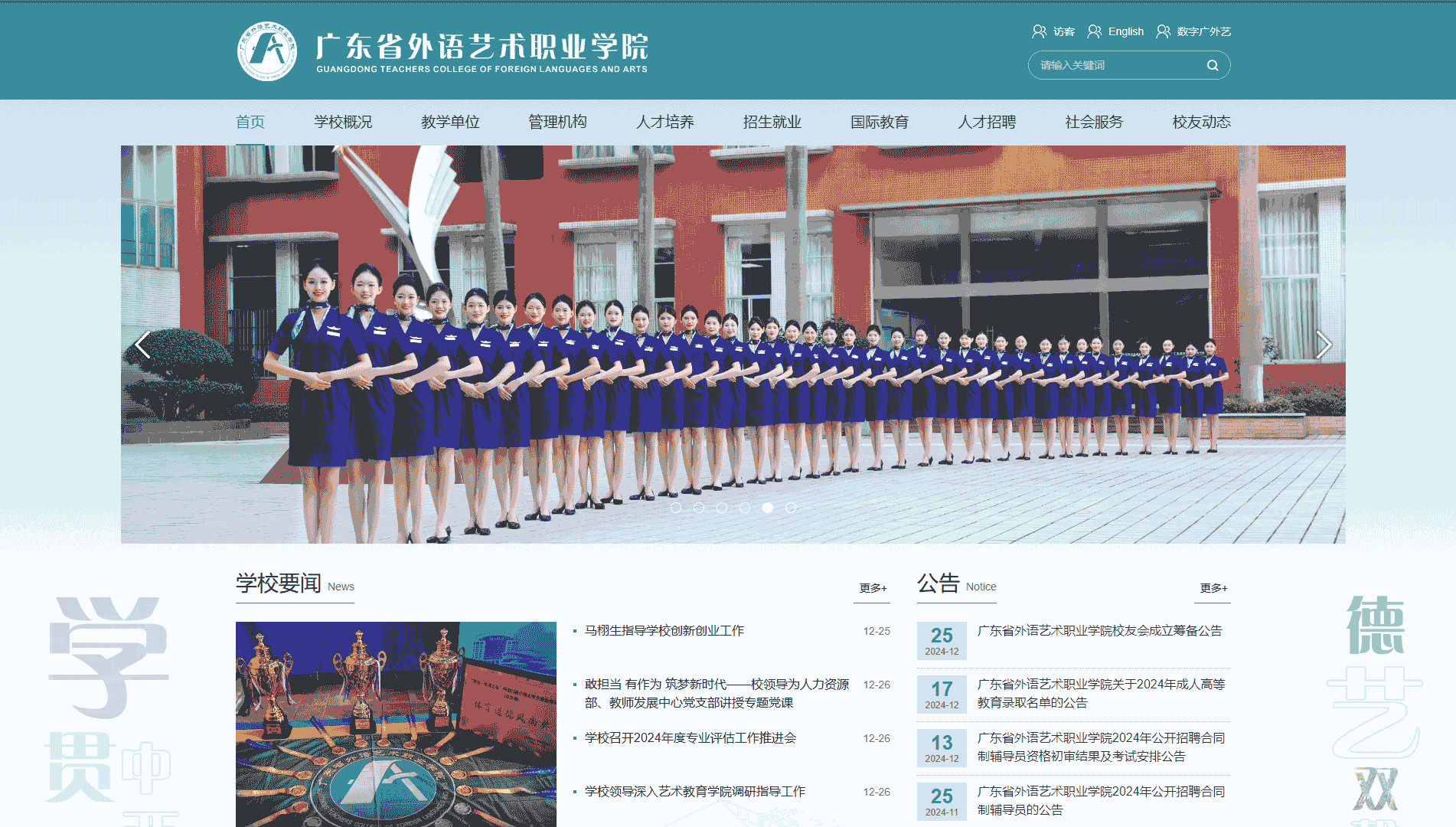Click the 访客 link
Screen dimensions: 1456x827
click(x=1064, y=31)
